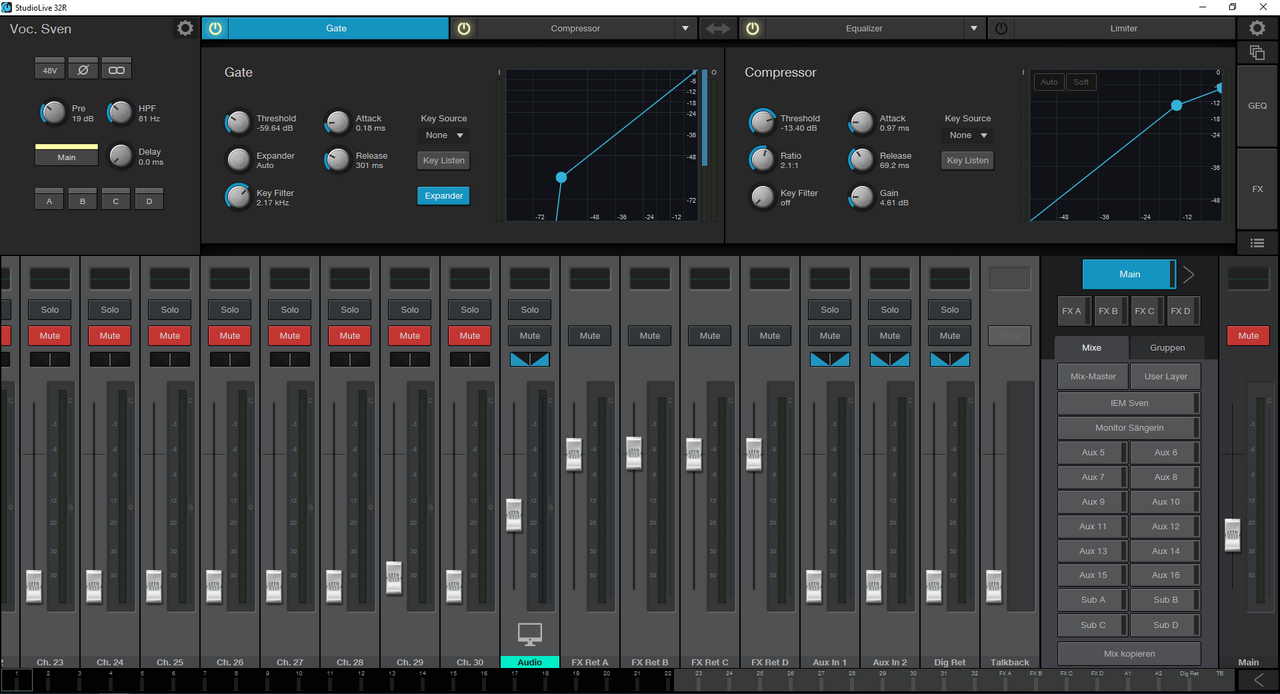
Task: Solo the Audio channel
Action: 530,310
